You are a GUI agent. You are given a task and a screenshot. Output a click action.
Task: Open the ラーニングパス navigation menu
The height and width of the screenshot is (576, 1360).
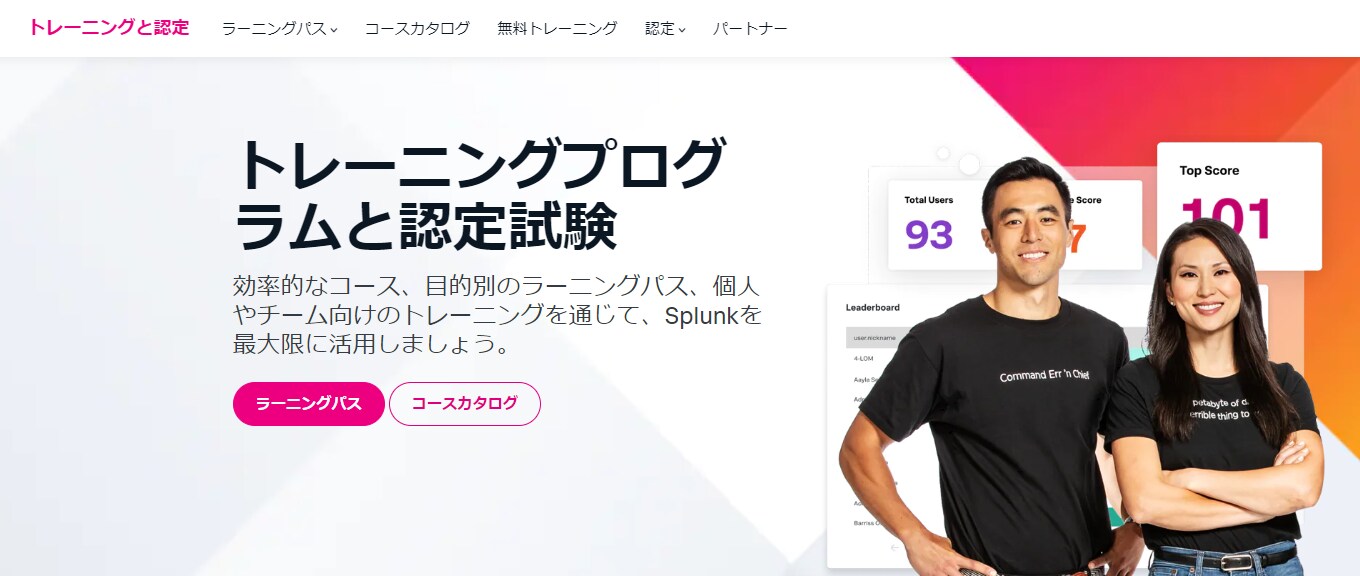pyautogui.click(x=279, y=29)
